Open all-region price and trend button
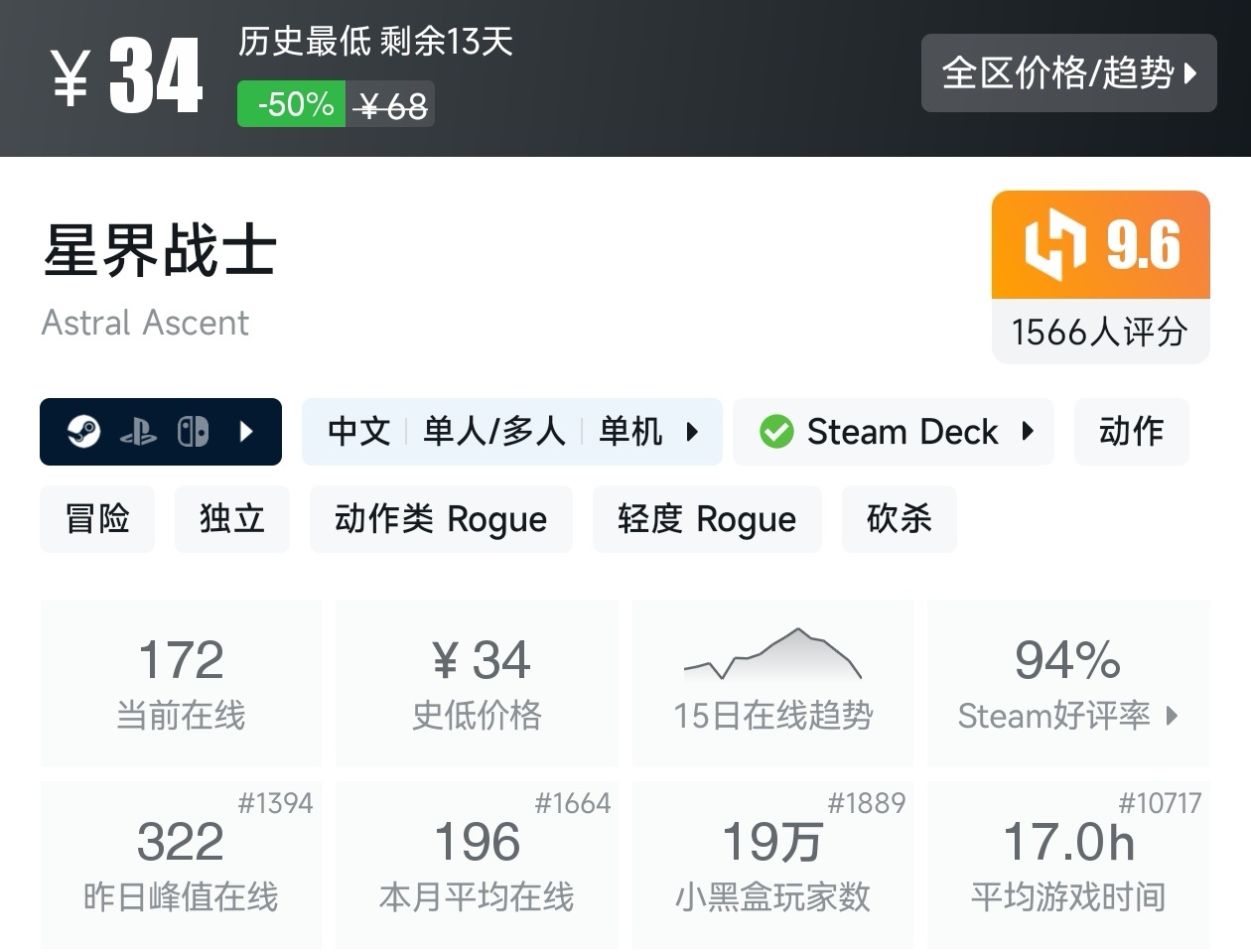The image size is (1251, 952). point(1068,72)
